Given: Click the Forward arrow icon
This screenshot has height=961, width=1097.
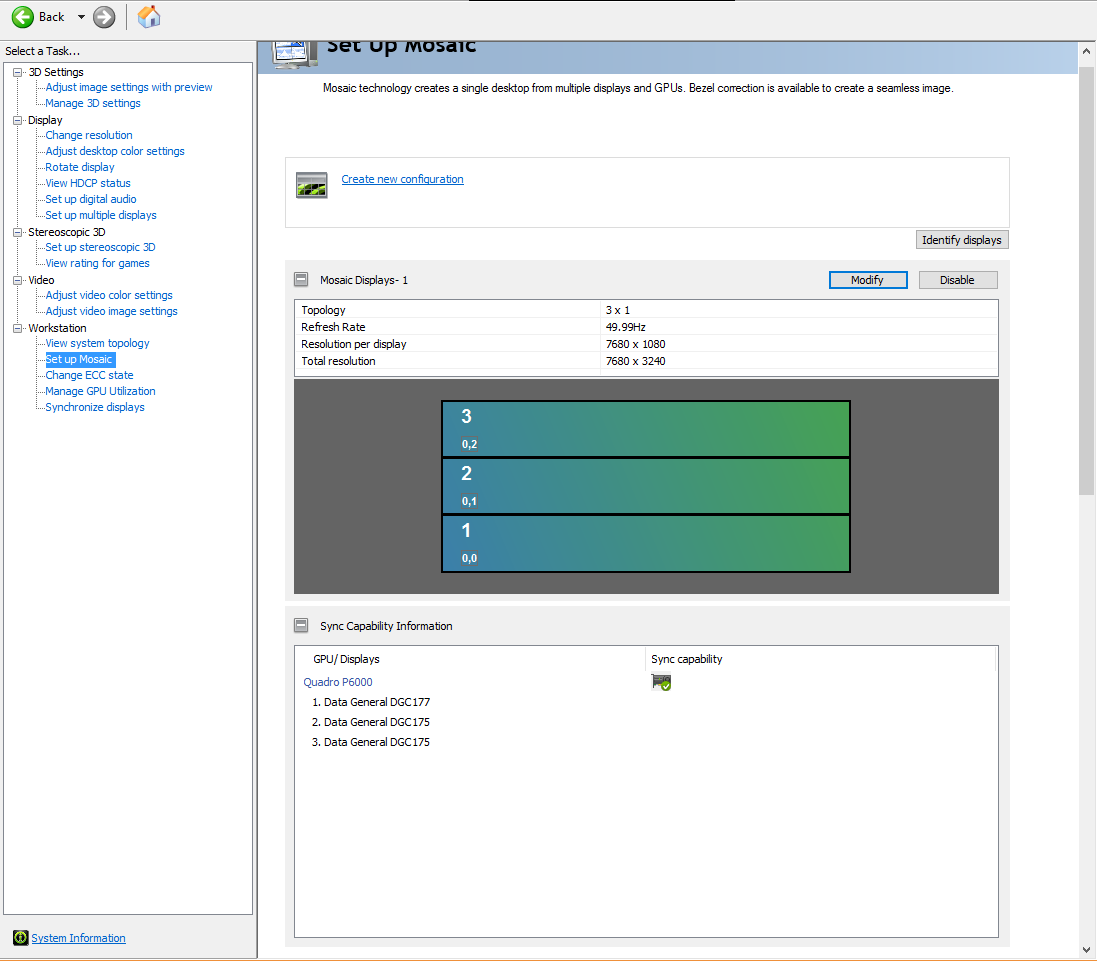Looking at the screenshot, I should [104, 17].
